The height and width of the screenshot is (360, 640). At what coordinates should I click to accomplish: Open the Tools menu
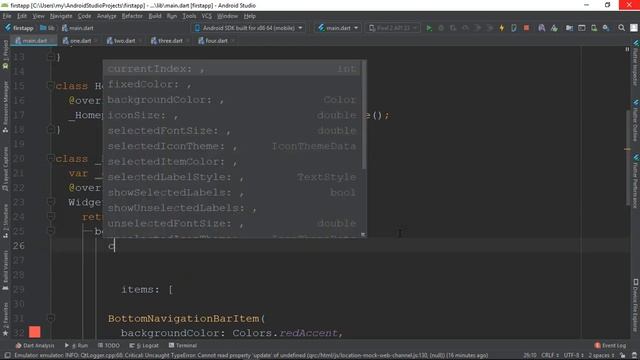[189, 16]
